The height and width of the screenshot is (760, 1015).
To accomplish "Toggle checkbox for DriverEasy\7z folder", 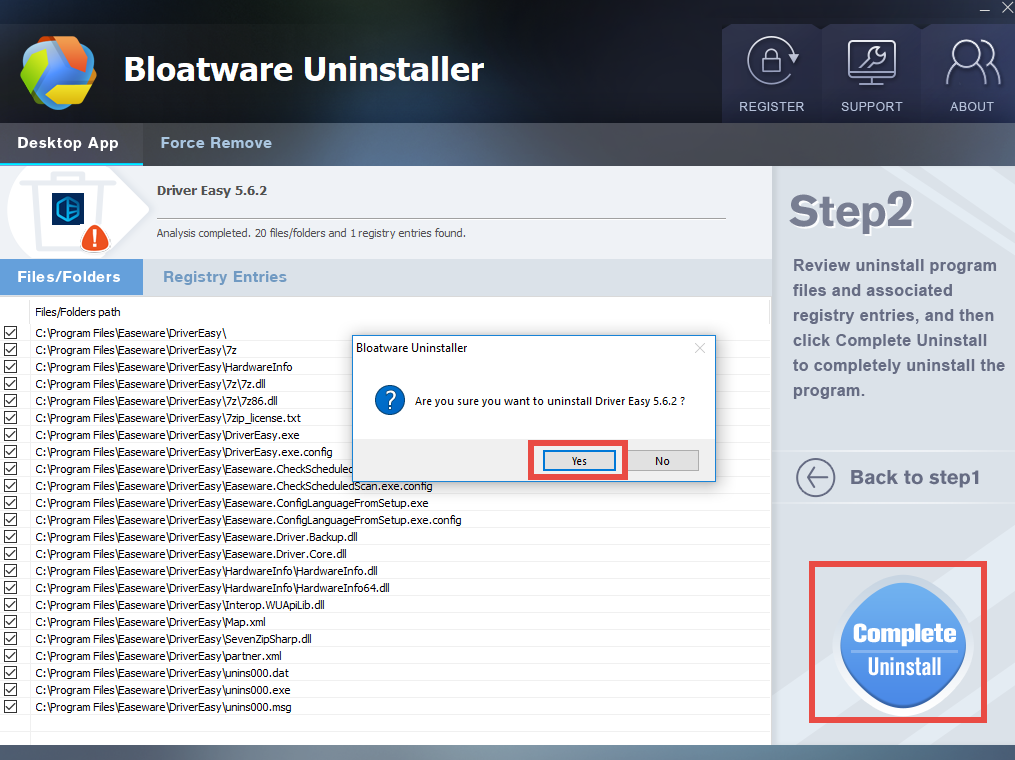I will pyautogui.click(x=10, y=350).
